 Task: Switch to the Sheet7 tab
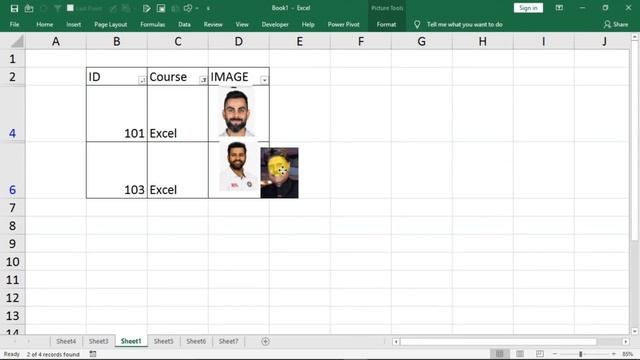pyautogui.click(x=228, y=341)
